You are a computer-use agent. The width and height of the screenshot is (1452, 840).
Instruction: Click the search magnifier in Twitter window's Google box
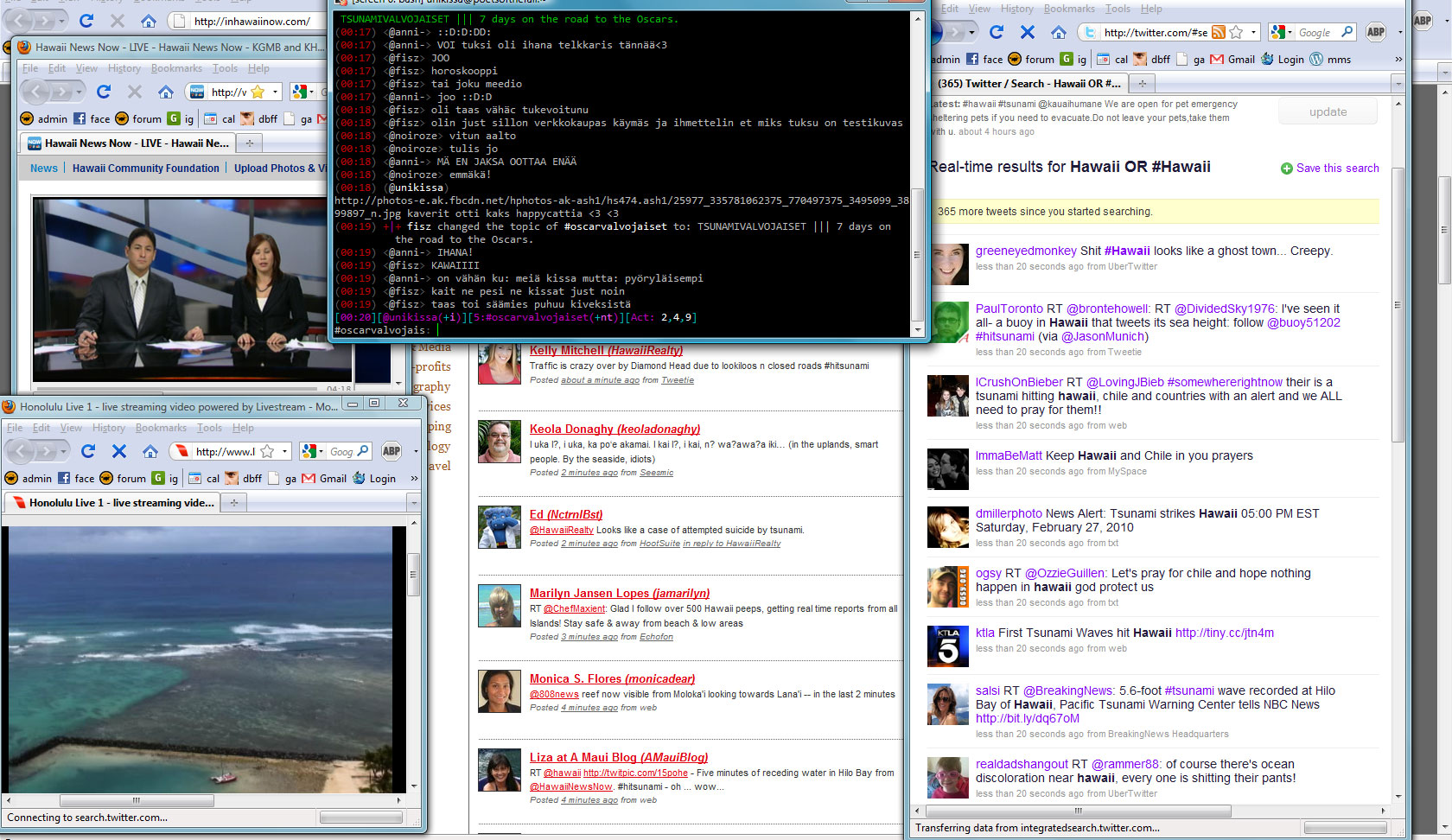click(x=1347, y=32)
